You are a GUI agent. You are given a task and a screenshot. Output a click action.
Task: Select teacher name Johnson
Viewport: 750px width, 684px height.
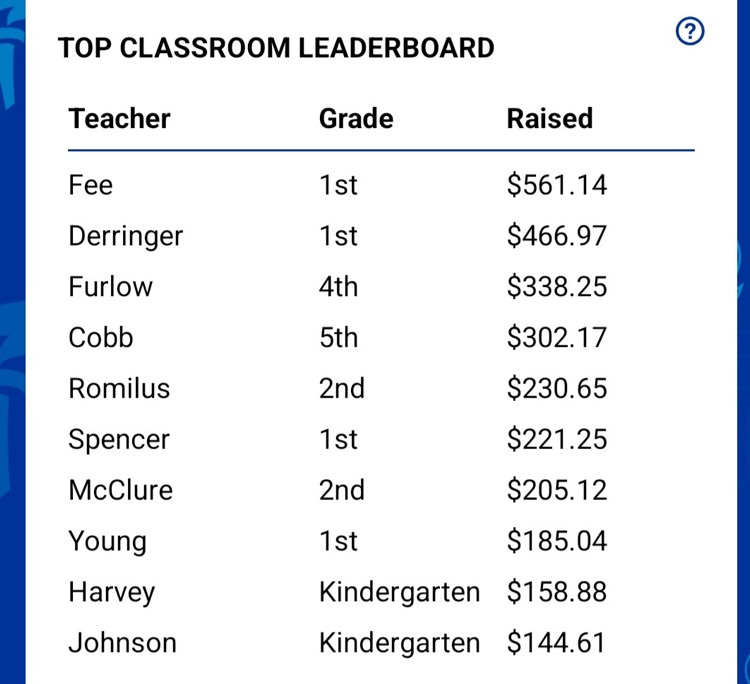coord(122,642)
